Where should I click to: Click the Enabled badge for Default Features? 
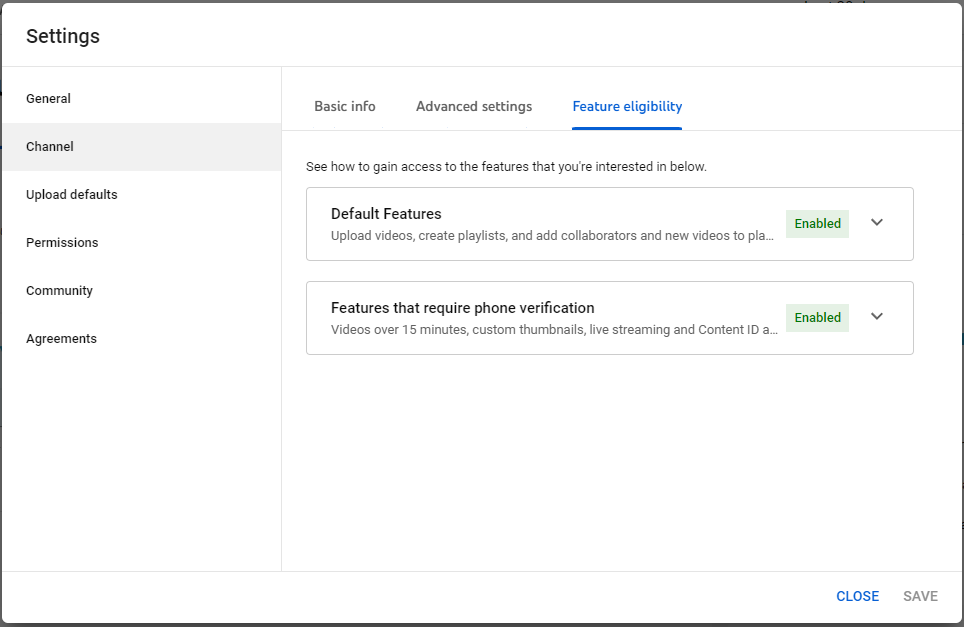coord(817,224)
